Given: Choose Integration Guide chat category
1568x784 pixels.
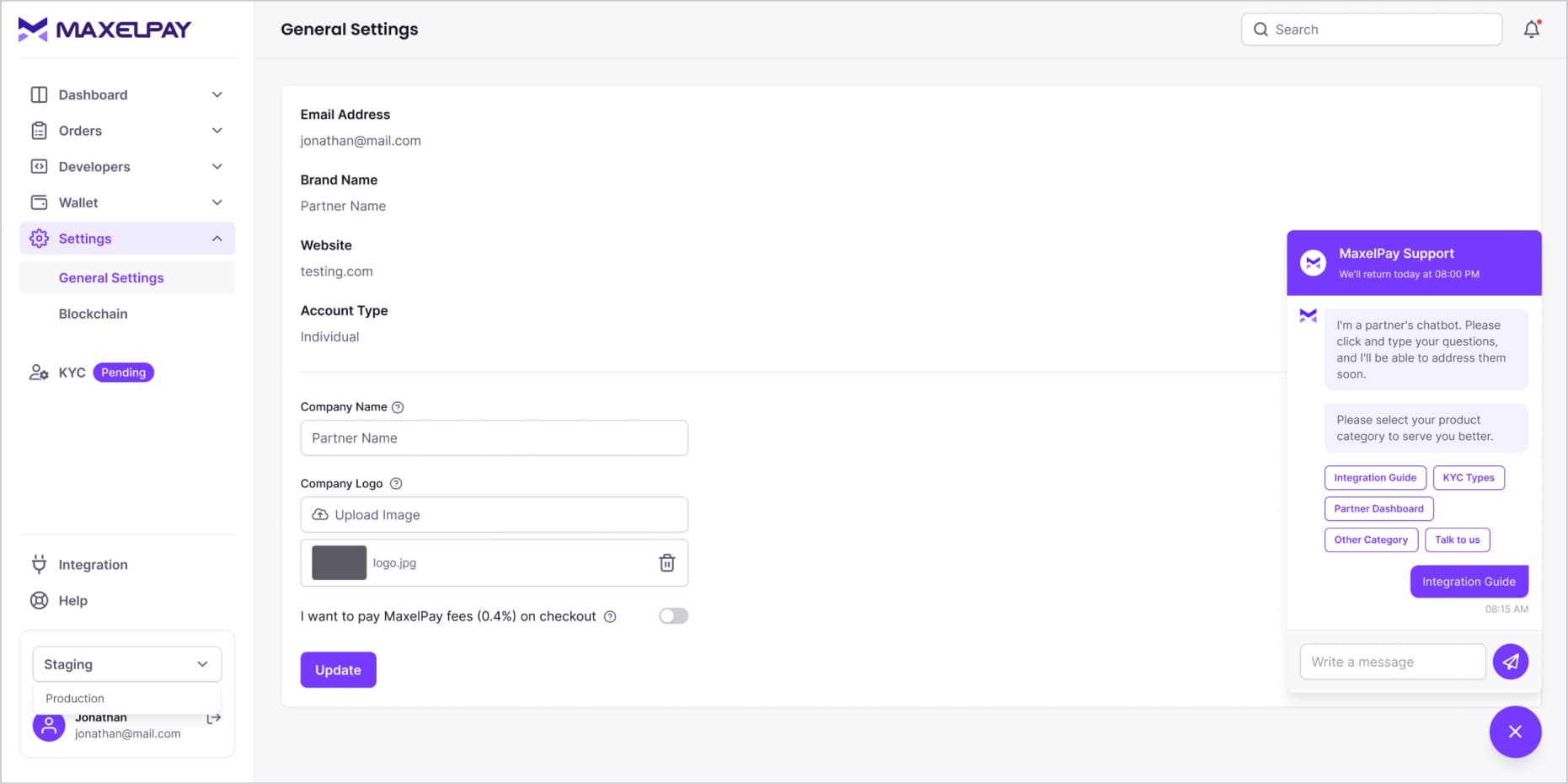Looking at the screenshot, I should [x=1375, y=477].
